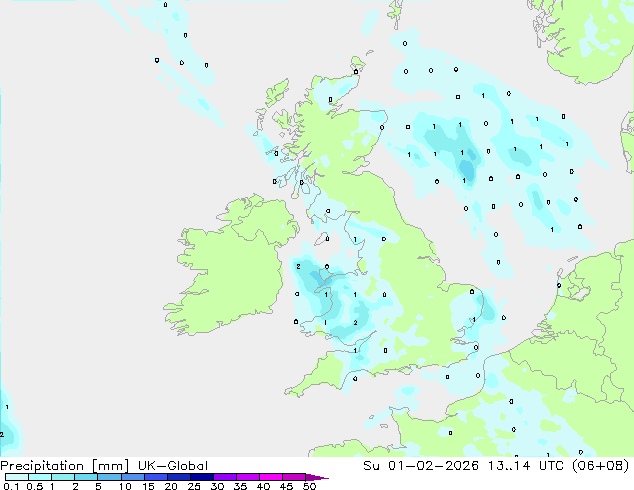Click the '0.5' legend scale label

[x=34, y=486]
